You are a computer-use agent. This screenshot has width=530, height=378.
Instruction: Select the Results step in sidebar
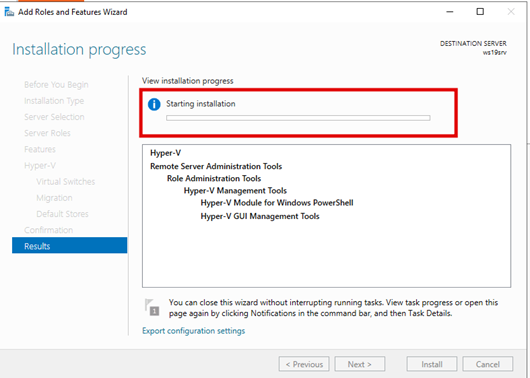click(x=70, y=245)
